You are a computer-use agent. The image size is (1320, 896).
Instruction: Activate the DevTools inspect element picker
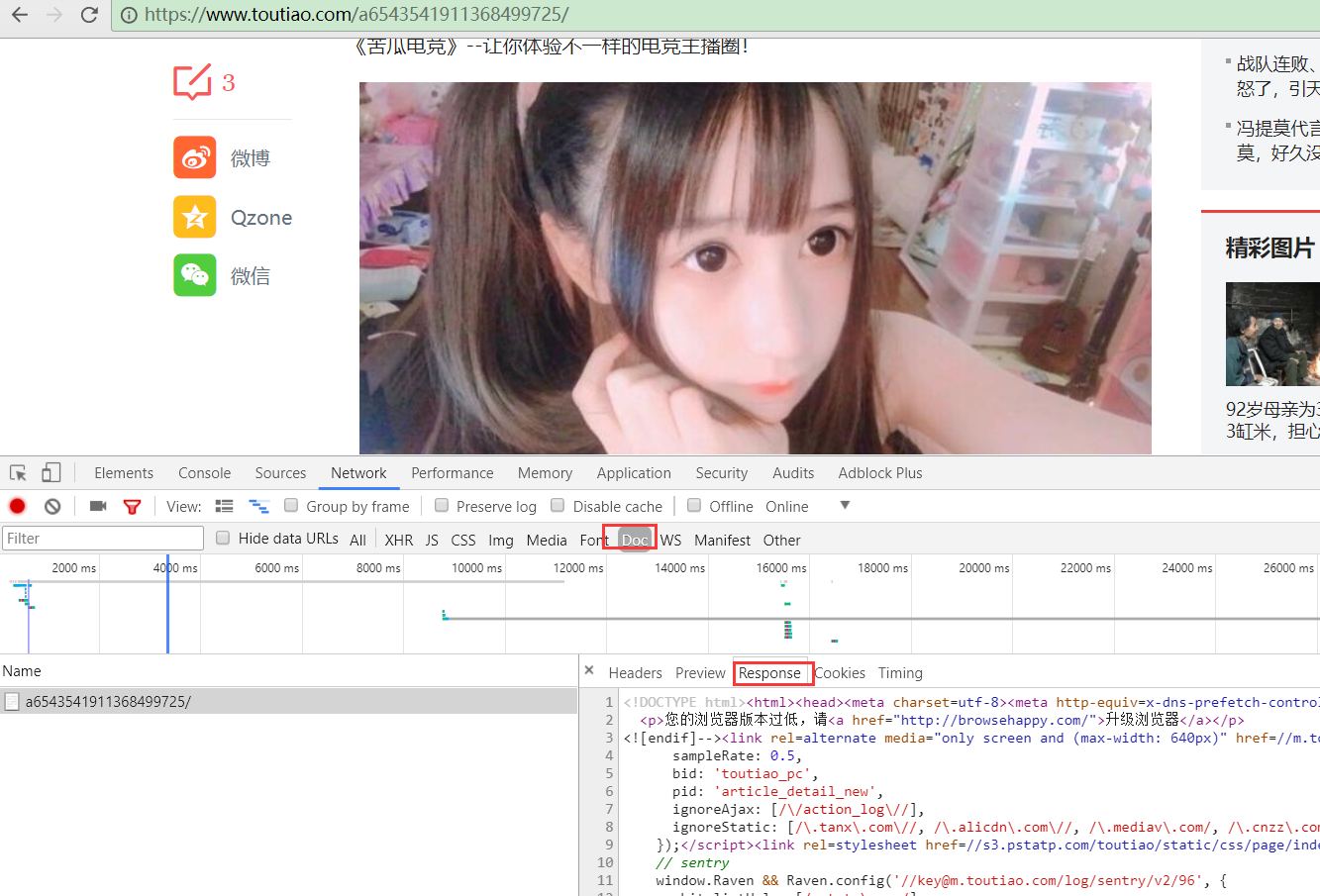tap(18, 473)
